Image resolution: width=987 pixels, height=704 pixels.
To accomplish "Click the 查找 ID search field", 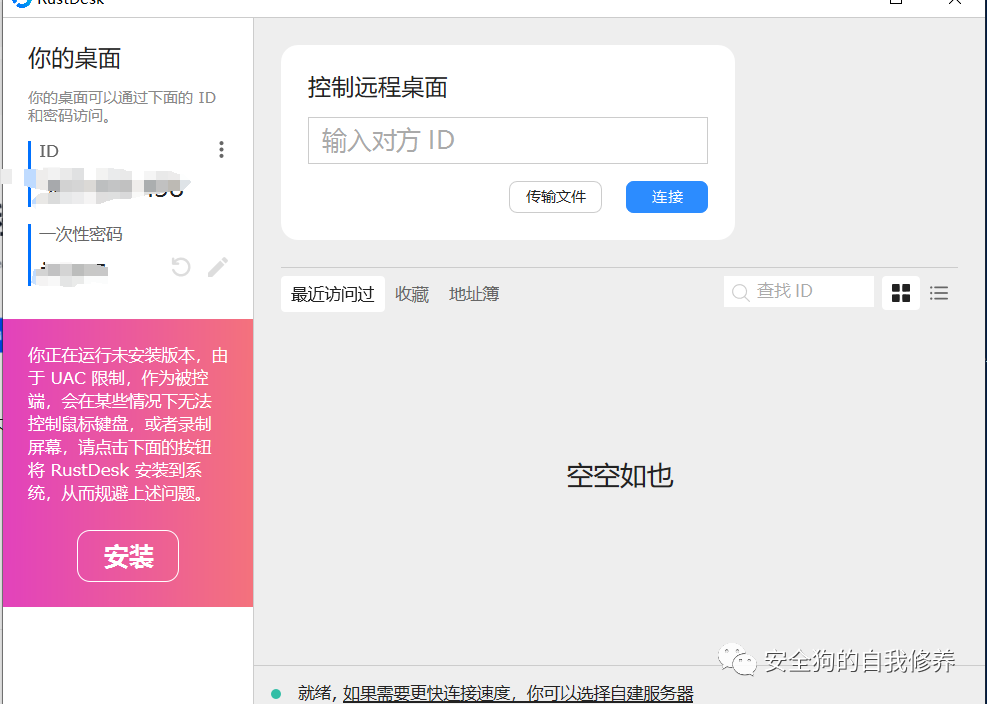I will (799, 292).
